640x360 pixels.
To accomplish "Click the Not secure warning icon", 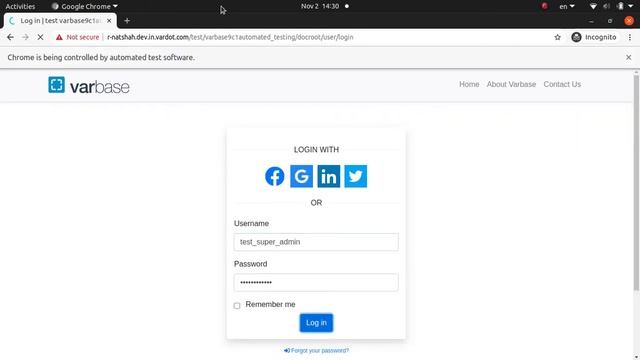I will 59,37.
